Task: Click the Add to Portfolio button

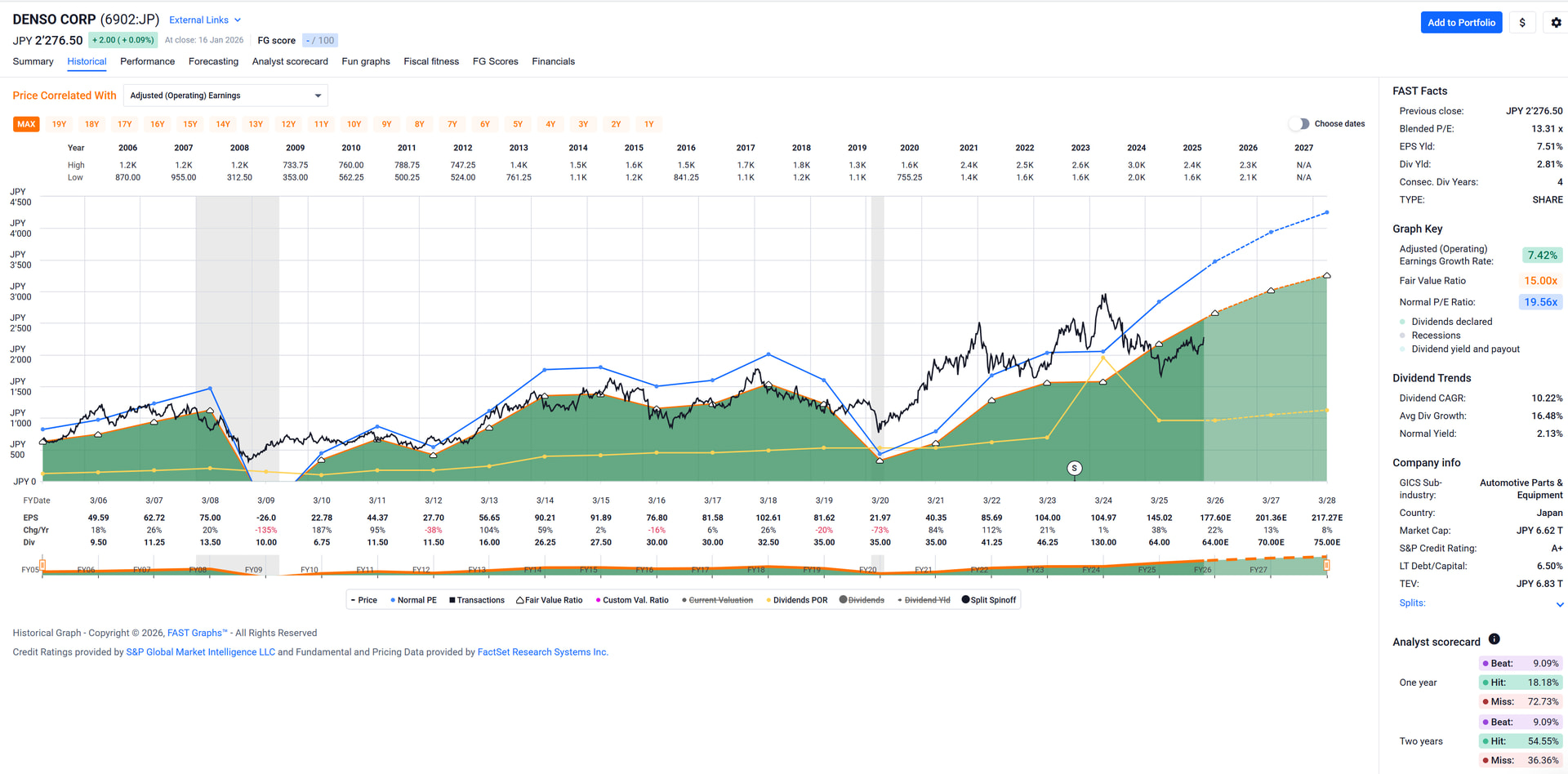Action: point(1461,23)
